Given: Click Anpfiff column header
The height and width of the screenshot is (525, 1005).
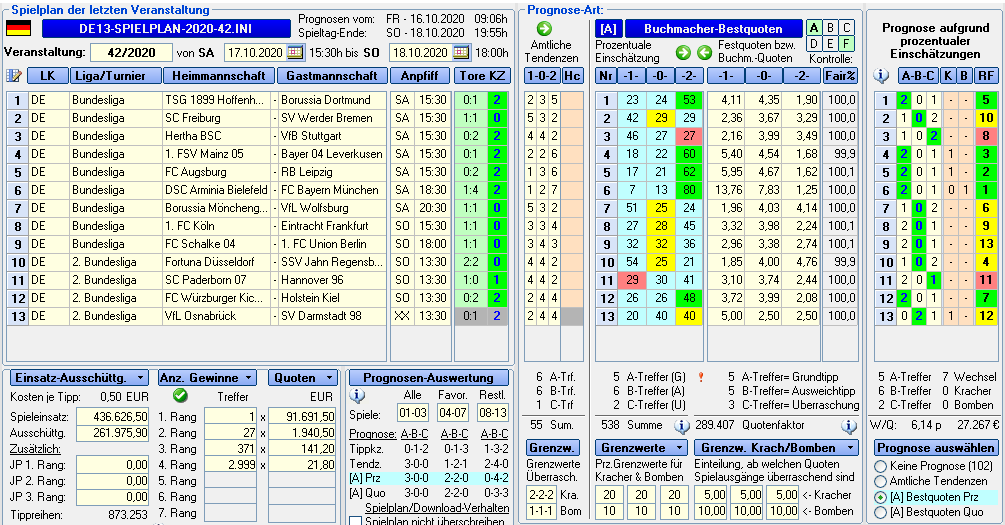Looking at the screenshot, I should tap(420, 76).
